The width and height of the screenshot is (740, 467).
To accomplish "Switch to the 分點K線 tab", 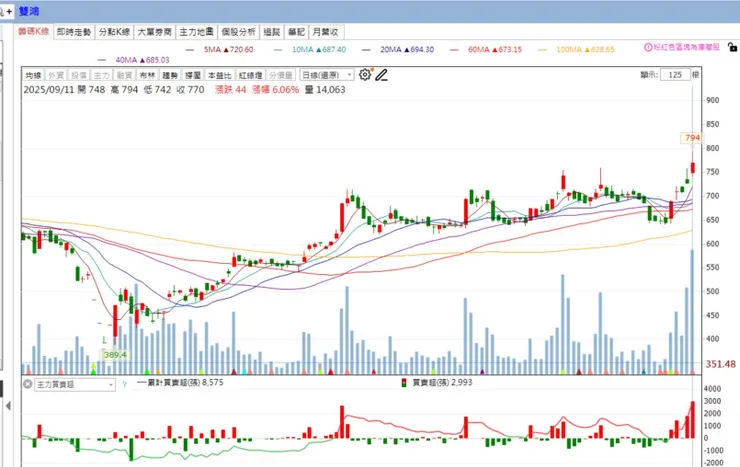I will (114, 32).
